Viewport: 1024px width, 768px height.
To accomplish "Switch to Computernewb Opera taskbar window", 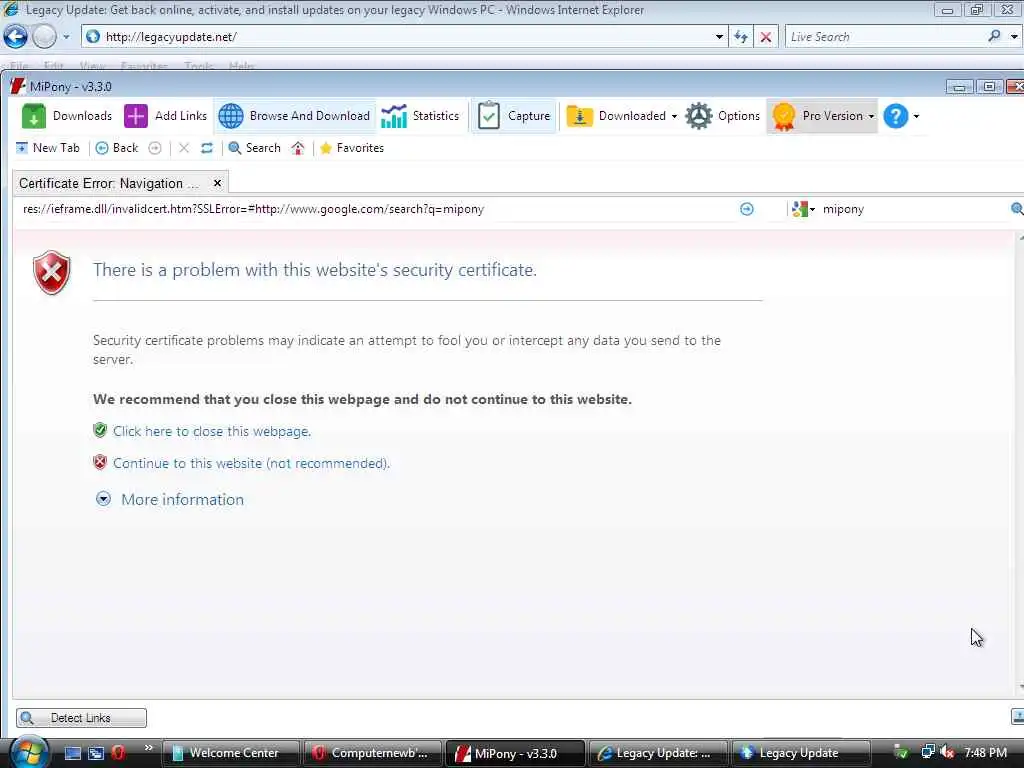I will pyautogui.click(x=372, y=753).
